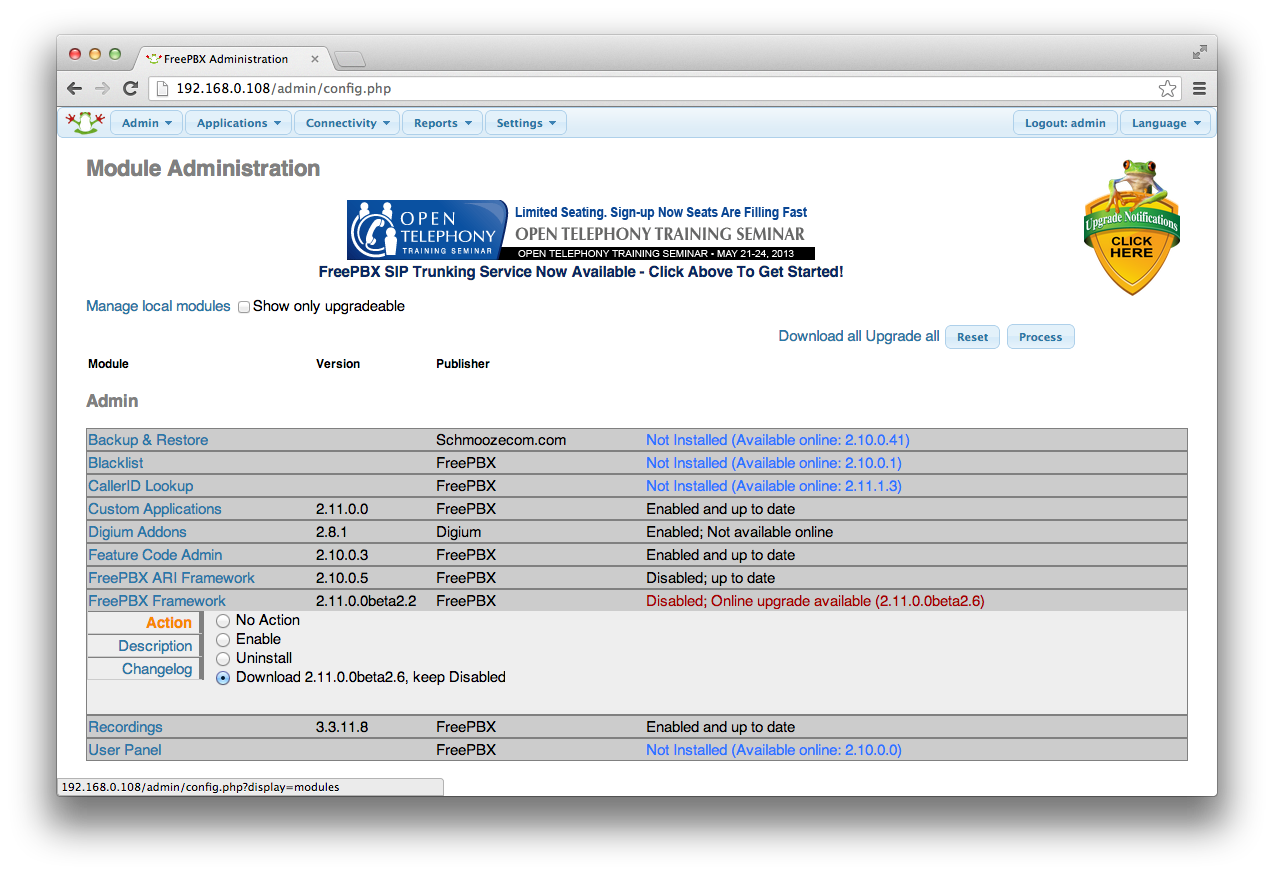This screenshot has width=1274, height=875.
Task: Click the Digium publisher cell
Action: click(459, 532)
